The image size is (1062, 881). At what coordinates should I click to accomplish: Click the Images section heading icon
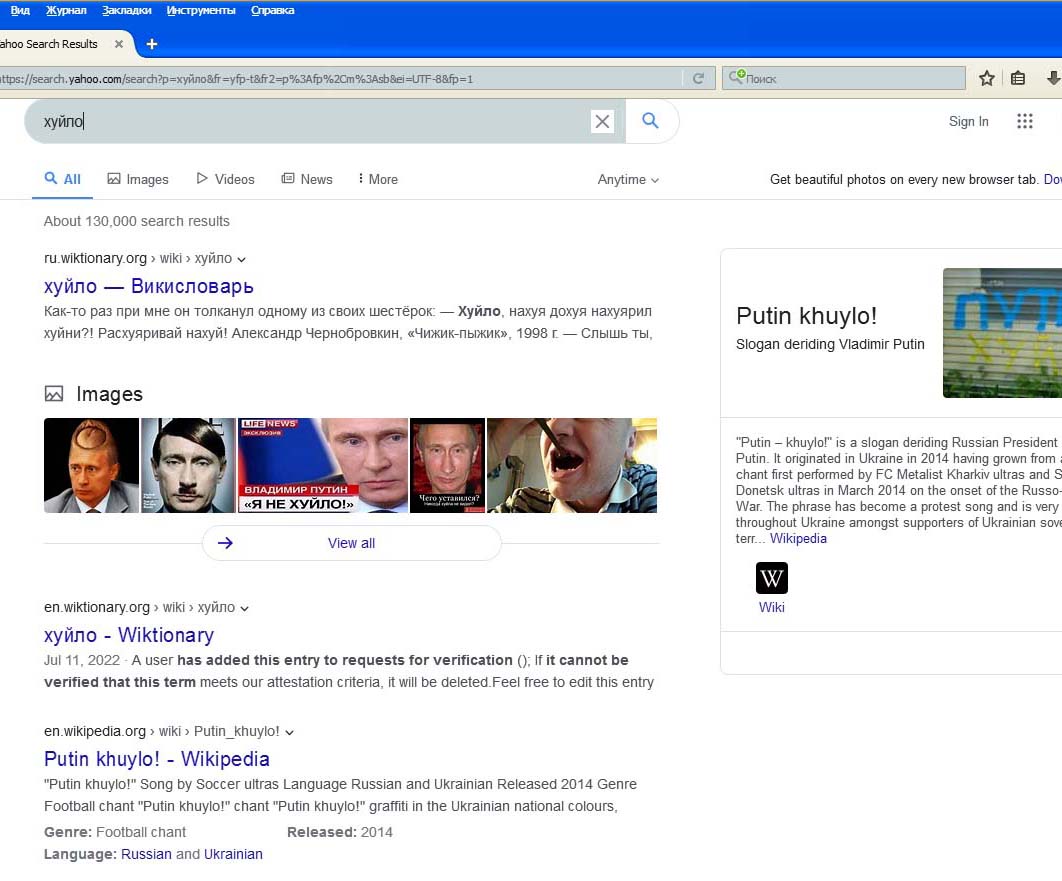(x=54, y=393)
